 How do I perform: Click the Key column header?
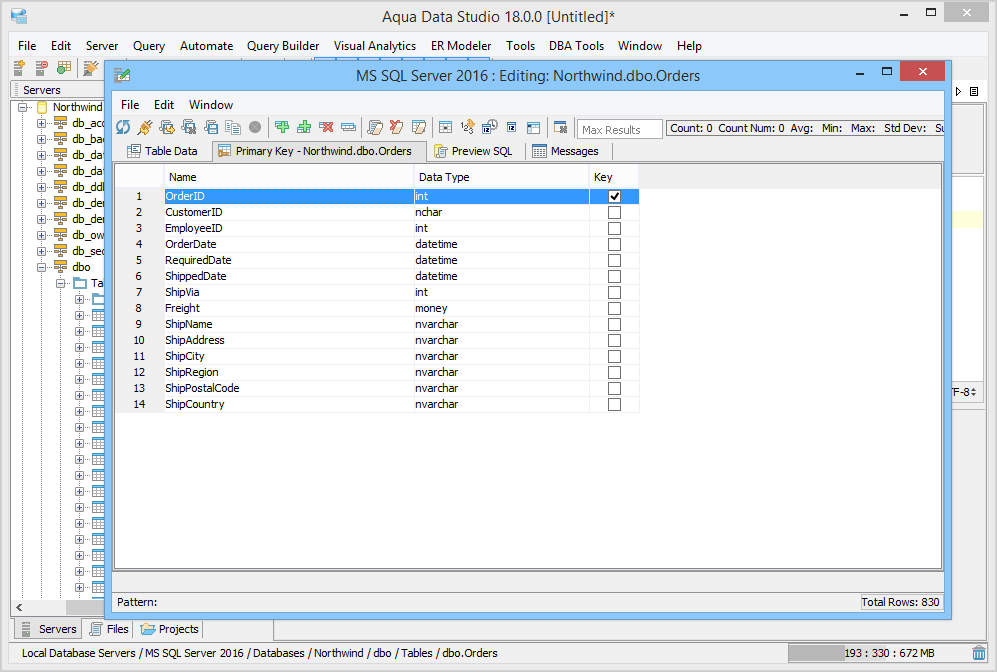tap(614, 177)
